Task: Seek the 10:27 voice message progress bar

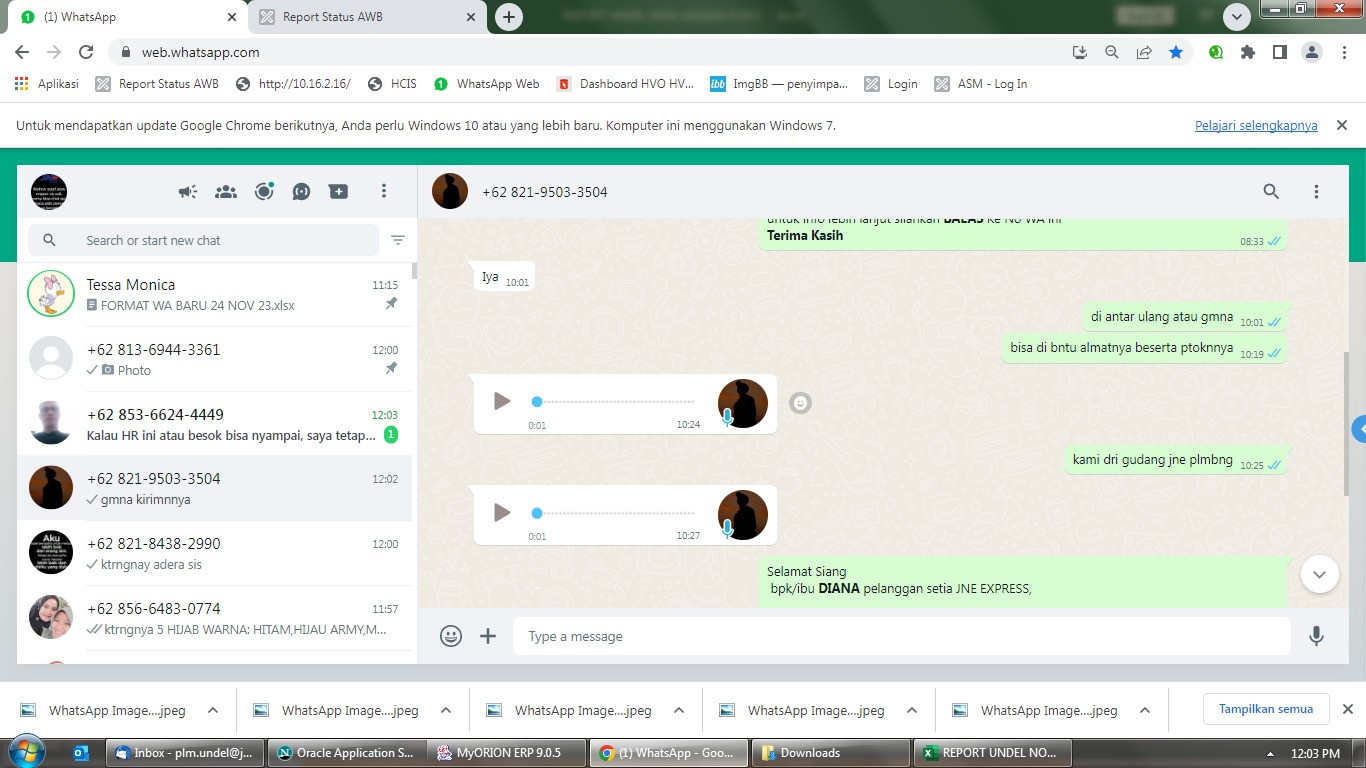Action: tap(614, 513)
